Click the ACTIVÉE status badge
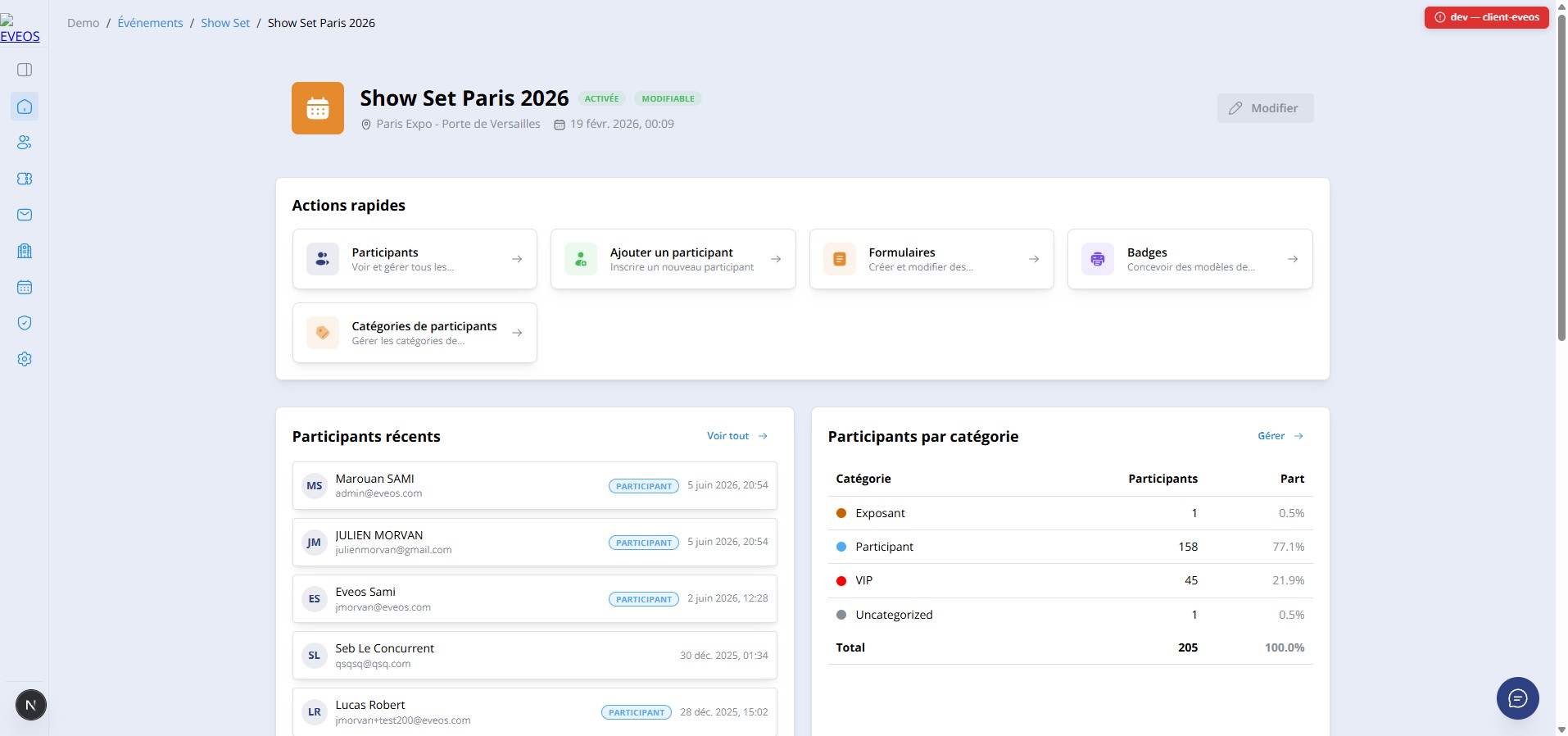Image resolution: width=1568 pixels, height=736 pixels. click(x=601, y=98)
